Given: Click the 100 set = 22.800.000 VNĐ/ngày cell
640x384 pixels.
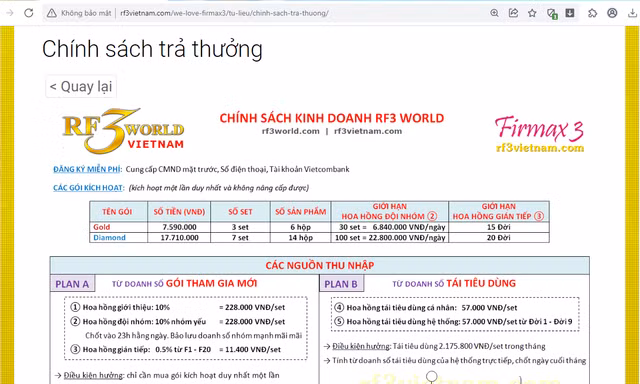Looking at the screenshot, I should (x=390, y=238).
